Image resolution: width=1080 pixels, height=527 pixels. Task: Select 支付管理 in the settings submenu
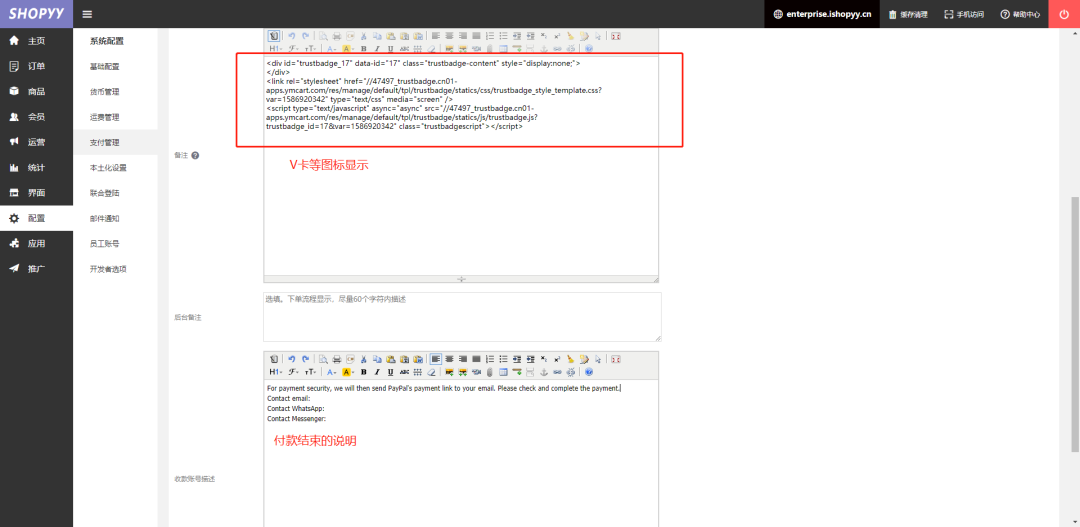(x=104, y=143)
